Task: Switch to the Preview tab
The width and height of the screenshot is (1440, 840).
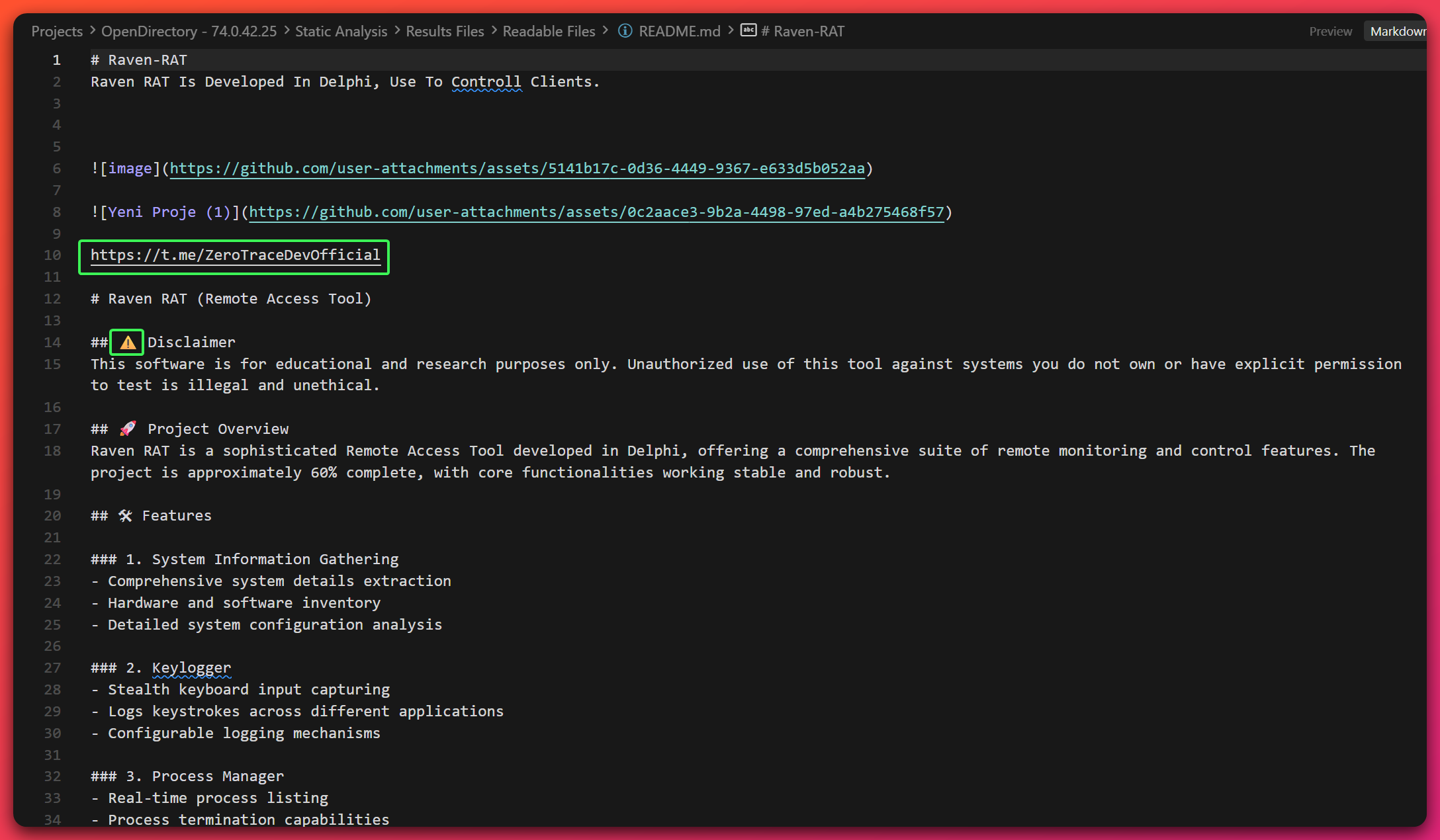Action: click(1330, 30)
